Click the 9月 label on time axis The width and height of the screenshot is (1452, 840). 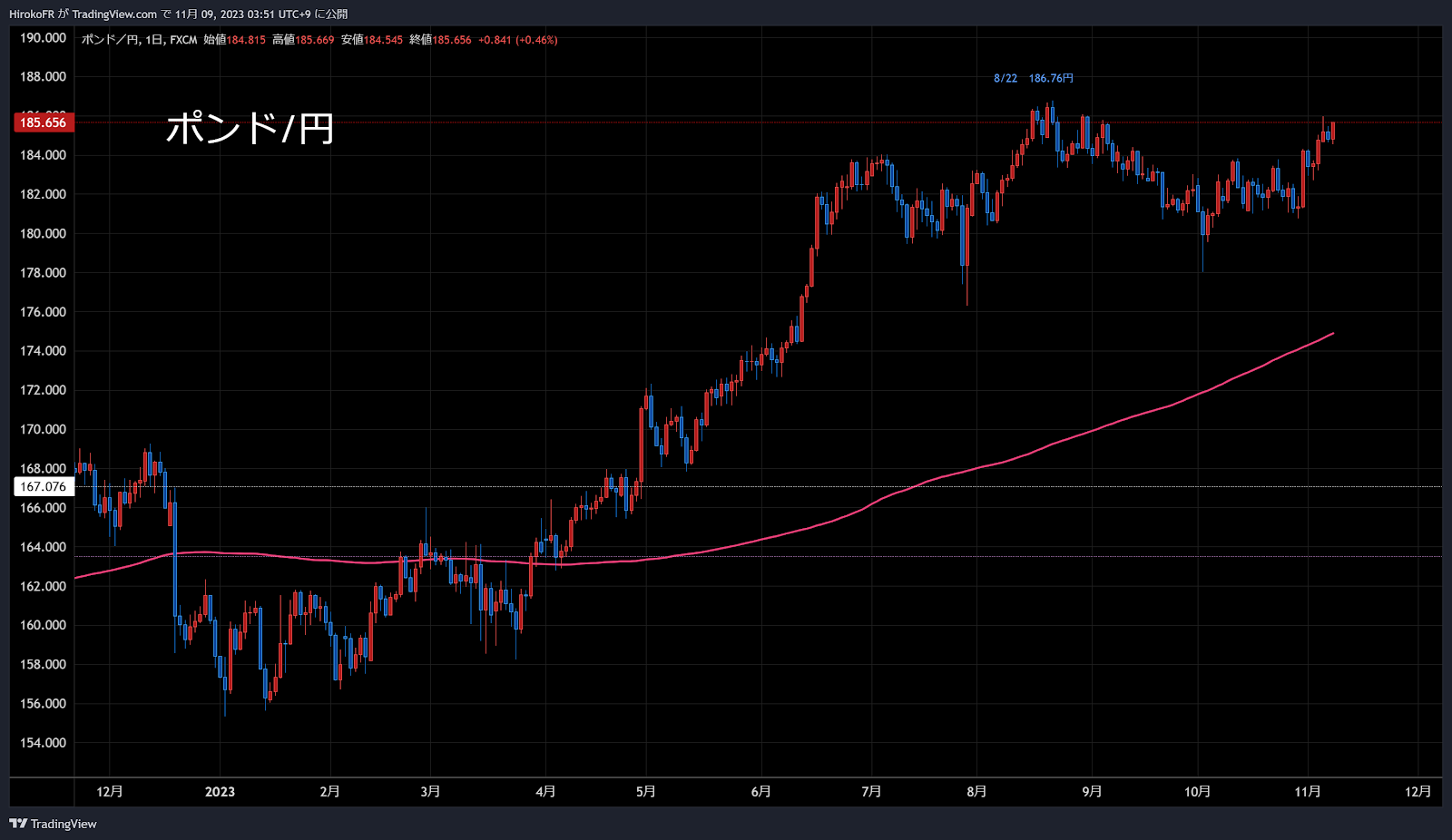(1092, 792)
